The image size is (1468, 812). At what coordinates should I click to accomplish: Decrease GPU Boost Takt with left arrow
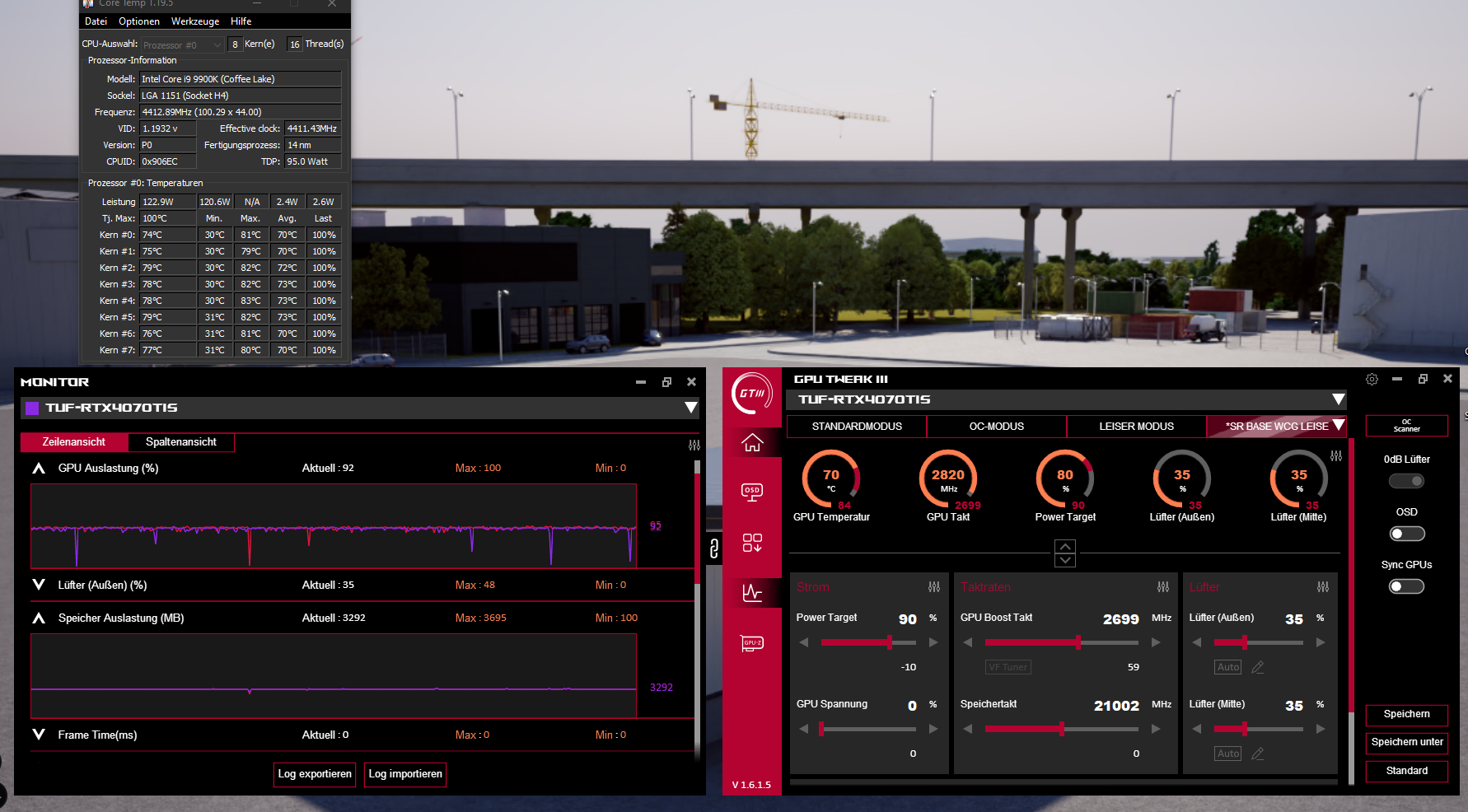pos(968,642)
